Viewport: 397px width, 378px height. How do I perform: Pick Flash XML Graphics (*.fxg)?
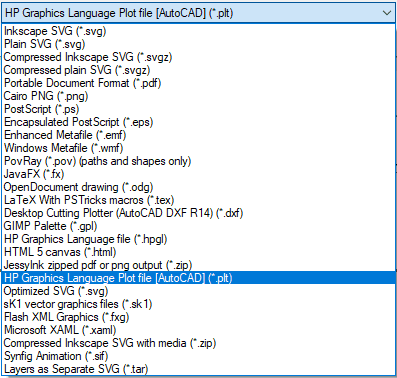click(x=198, y=317)
